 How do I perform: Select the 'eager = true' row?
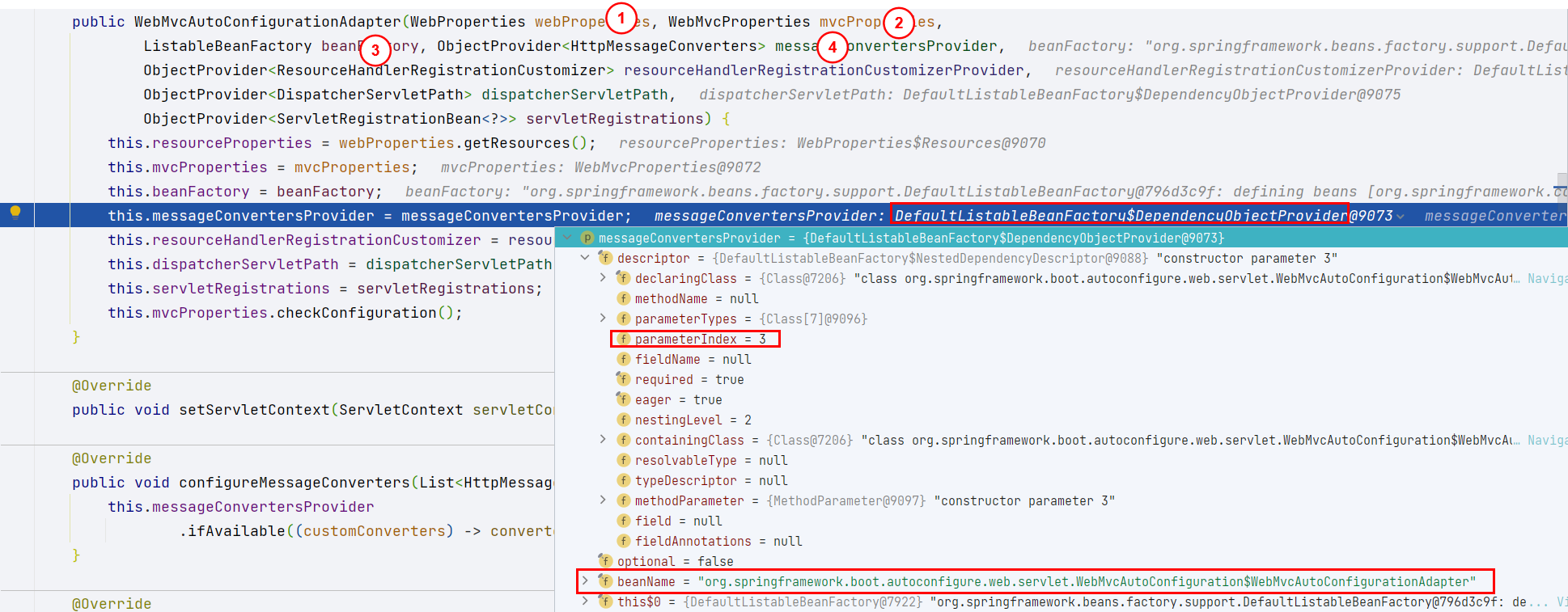1062,399
